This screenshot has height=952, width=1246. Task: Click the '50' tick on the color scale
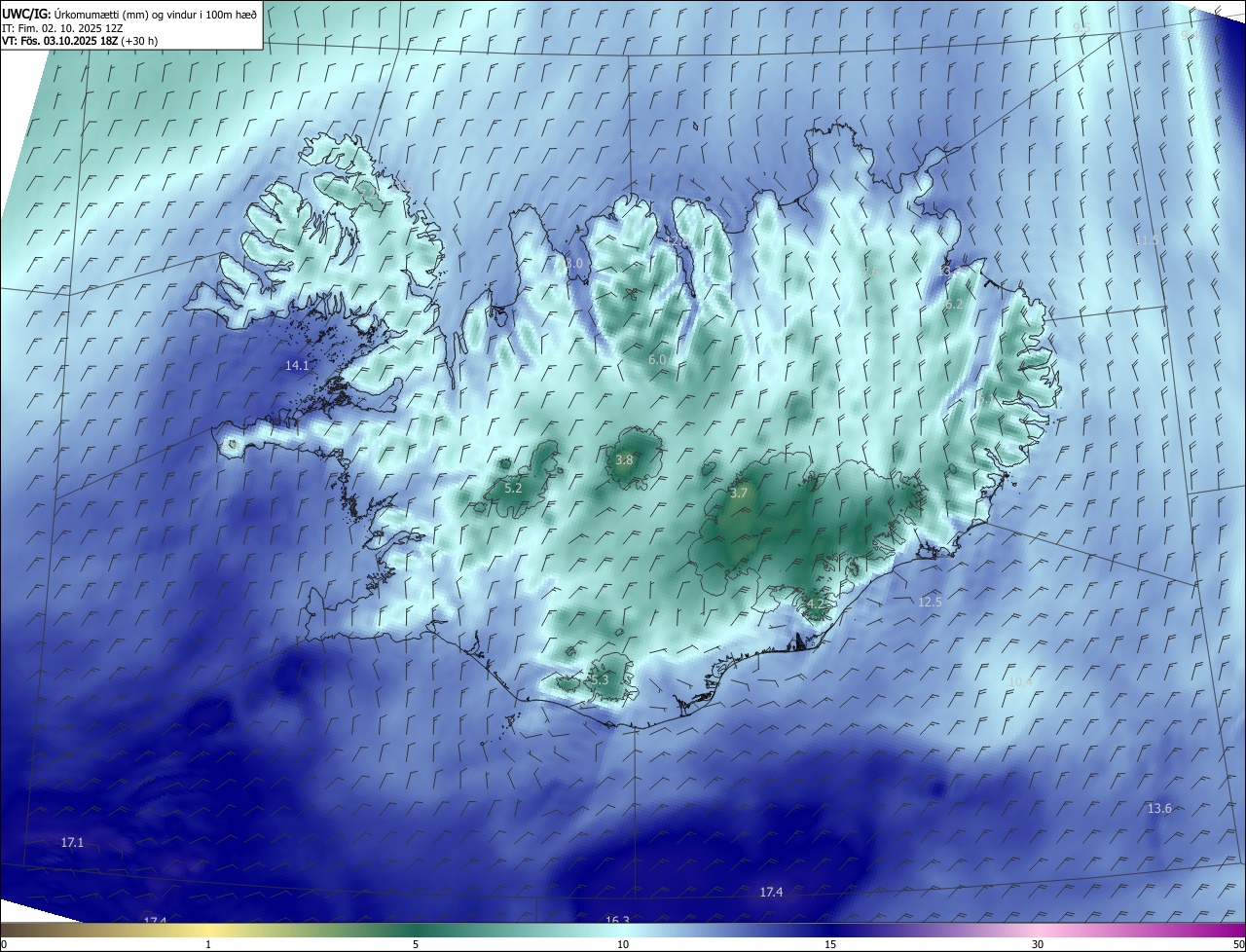1238,945
